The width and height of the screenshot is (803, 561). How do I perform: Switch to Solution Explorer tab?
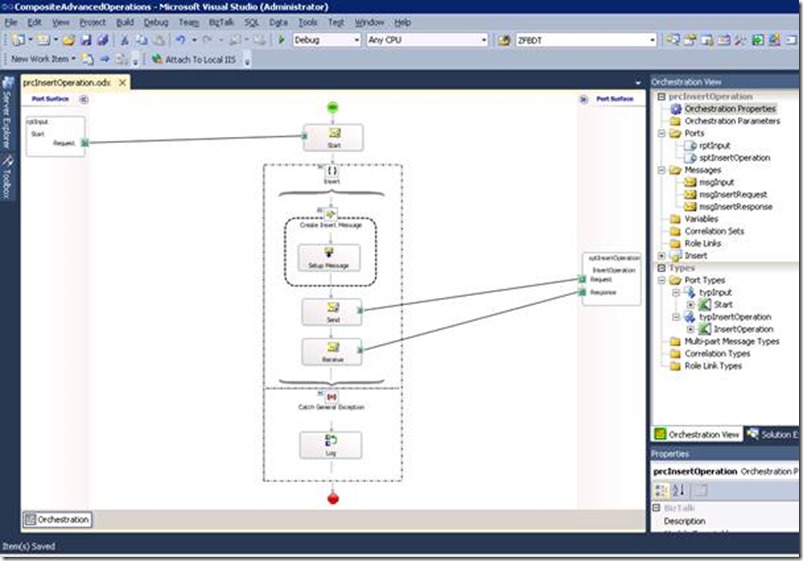(772, 434)
